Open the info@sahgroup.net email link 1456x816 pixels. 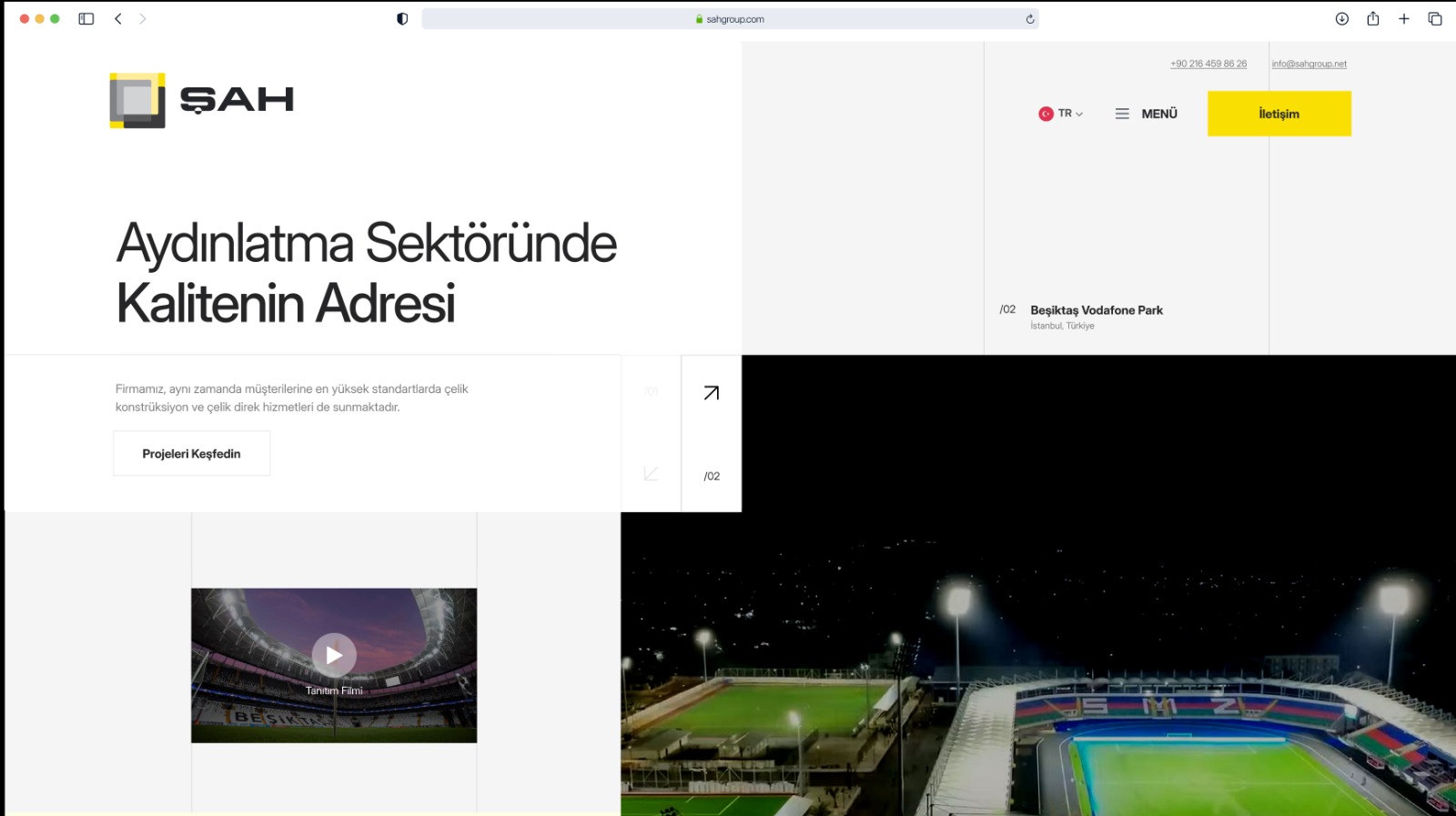click(1309, 64)
